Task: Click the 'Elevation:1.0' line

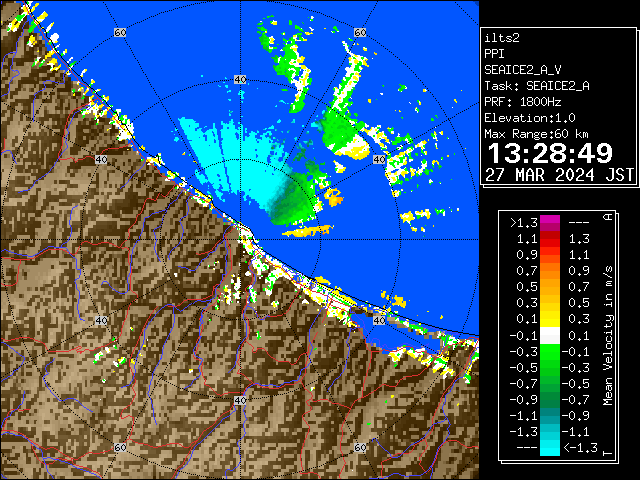Action: click(x=530, y=118)
